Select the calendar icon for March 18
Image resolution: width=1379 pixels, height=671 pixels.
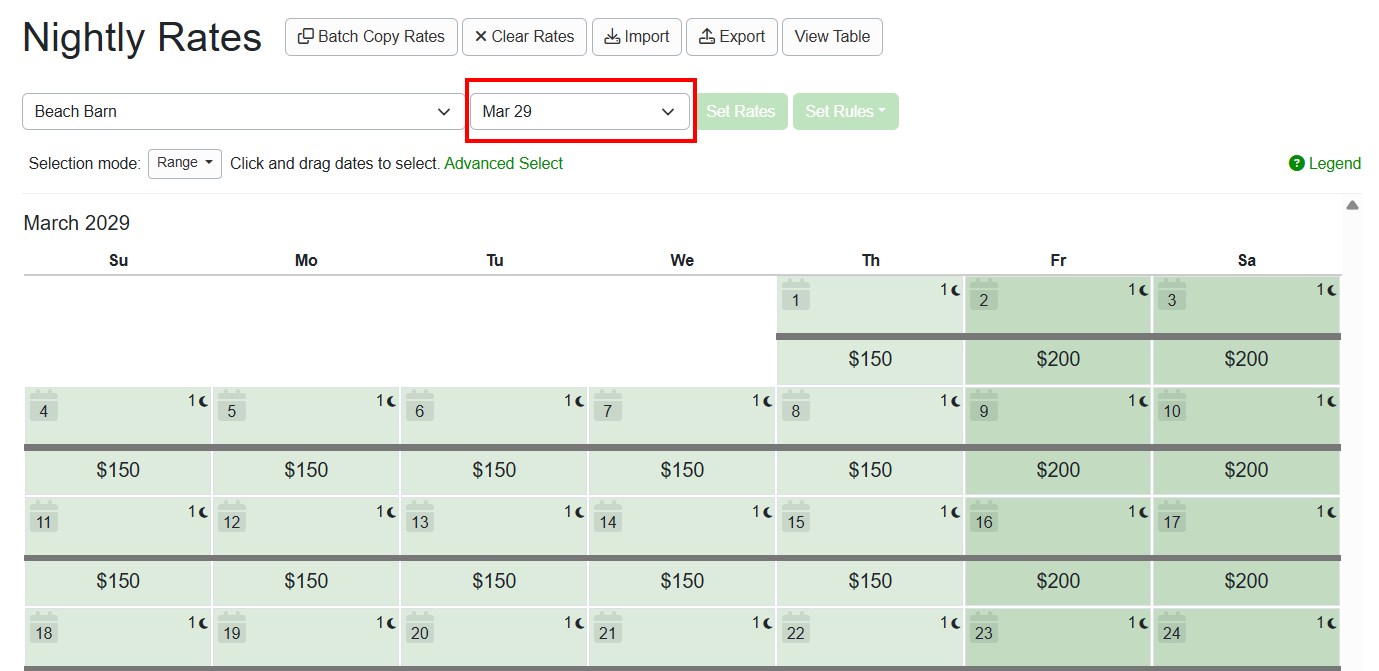click(x=44, y=629)
